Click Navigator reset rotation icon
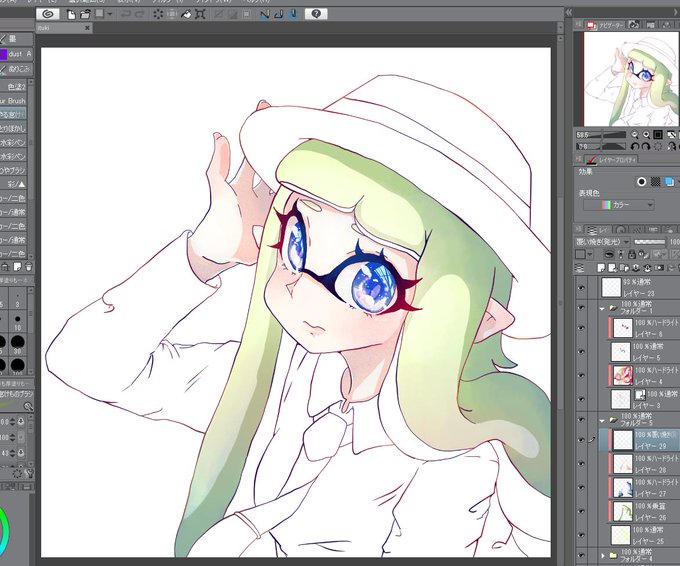The height and width of the screenshot is (566, 680). coord(658,147)
